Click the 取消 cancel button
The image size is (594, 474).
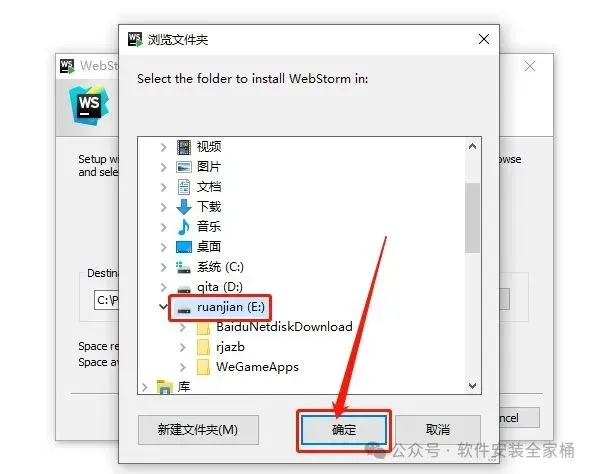click(438, 430)
